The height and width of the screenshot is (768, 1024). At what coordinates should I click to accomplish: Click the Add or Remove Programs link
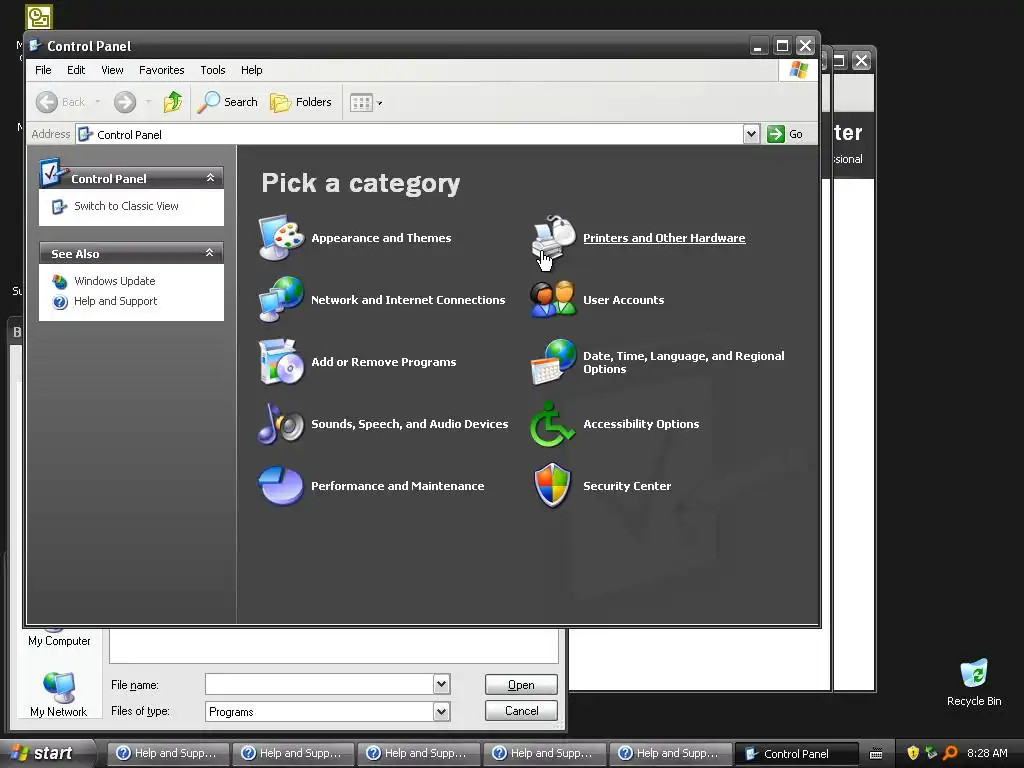coord(384,362)
